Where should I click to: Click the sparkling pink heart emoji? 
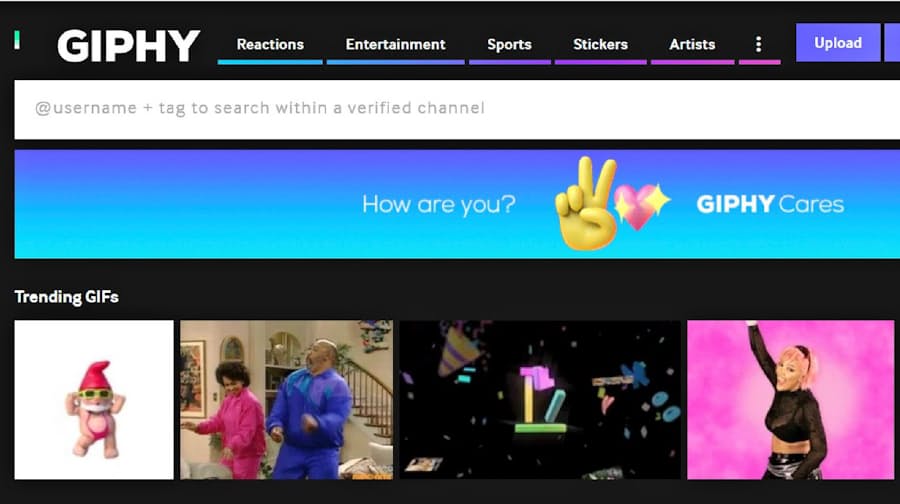[x=640, y=205]
